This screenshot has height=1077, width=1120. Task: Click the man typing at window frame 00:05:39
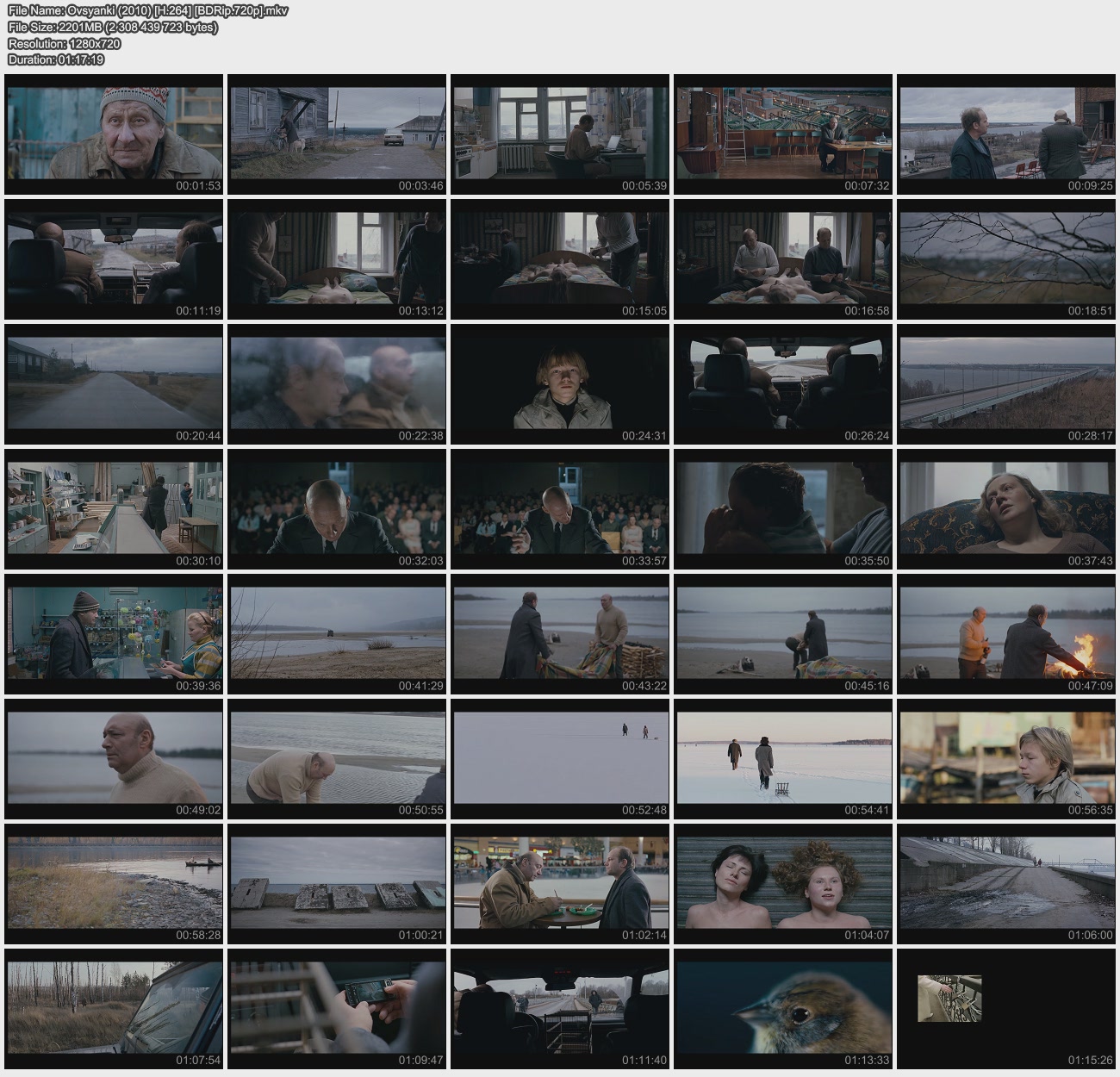[x=560, y=134]
